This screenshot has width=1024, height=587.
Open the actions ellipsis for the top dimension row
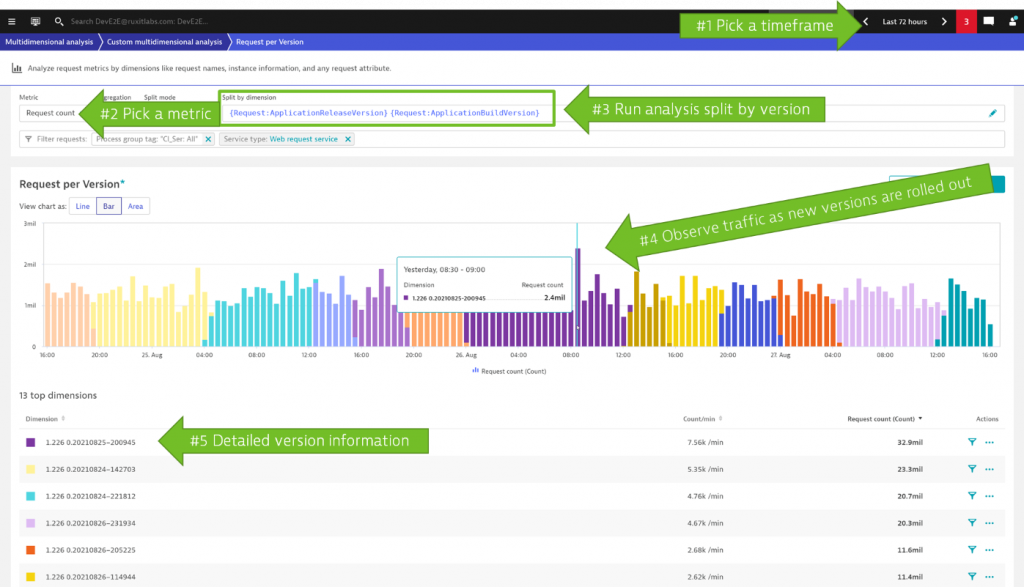989,441
